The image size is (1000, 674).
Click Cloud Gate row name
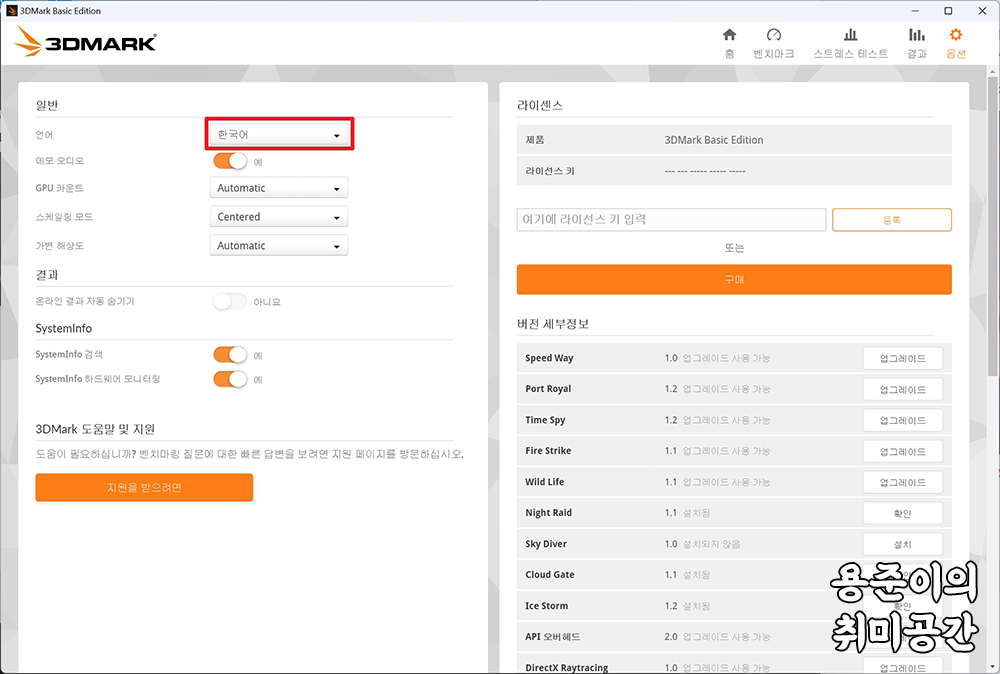click(x=550, y=575)
